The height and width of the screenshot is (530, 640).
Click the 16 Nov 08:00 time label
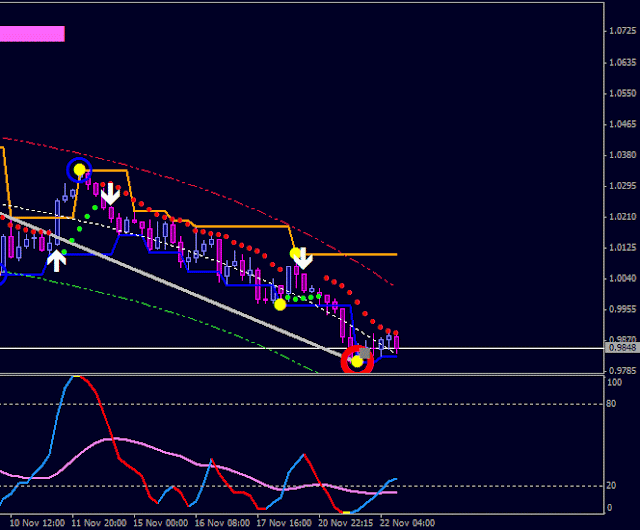(x=222, y=523)
